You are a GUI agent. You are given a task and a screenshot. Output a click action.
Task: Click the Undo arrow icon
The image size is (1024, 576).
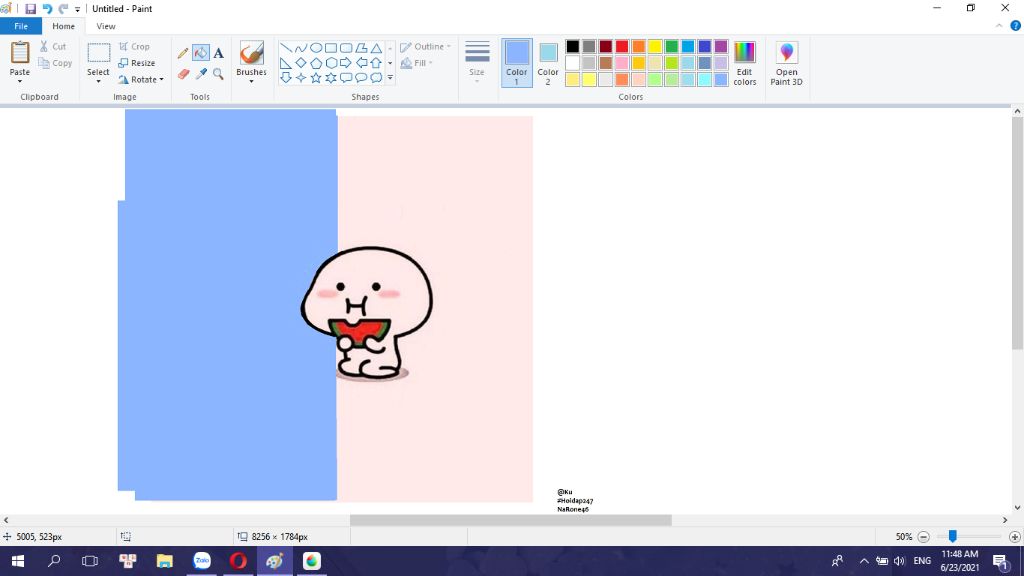(47, 9)
